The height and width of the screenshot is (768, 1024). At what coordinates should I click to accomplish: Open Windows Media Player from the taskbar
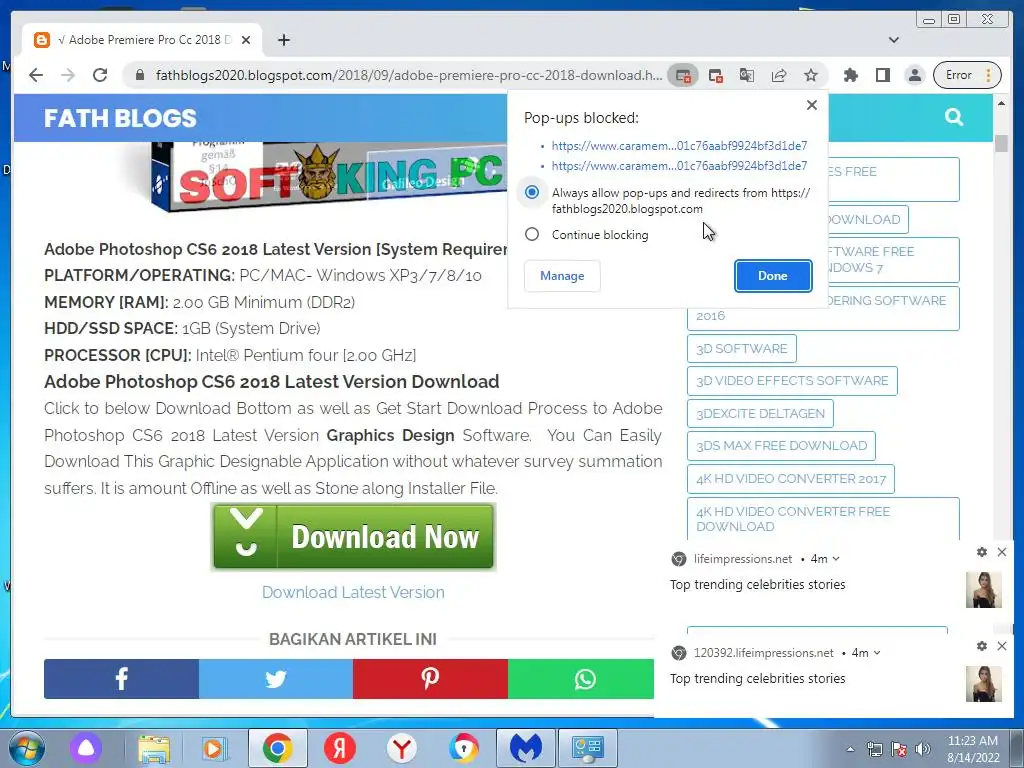213,748
